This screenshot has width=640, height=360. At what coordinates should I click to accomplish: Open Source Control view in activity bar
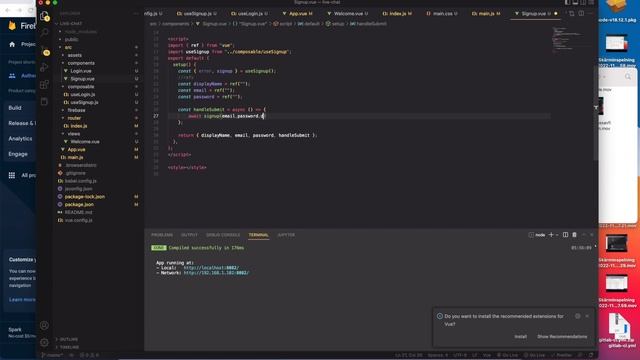46,52
